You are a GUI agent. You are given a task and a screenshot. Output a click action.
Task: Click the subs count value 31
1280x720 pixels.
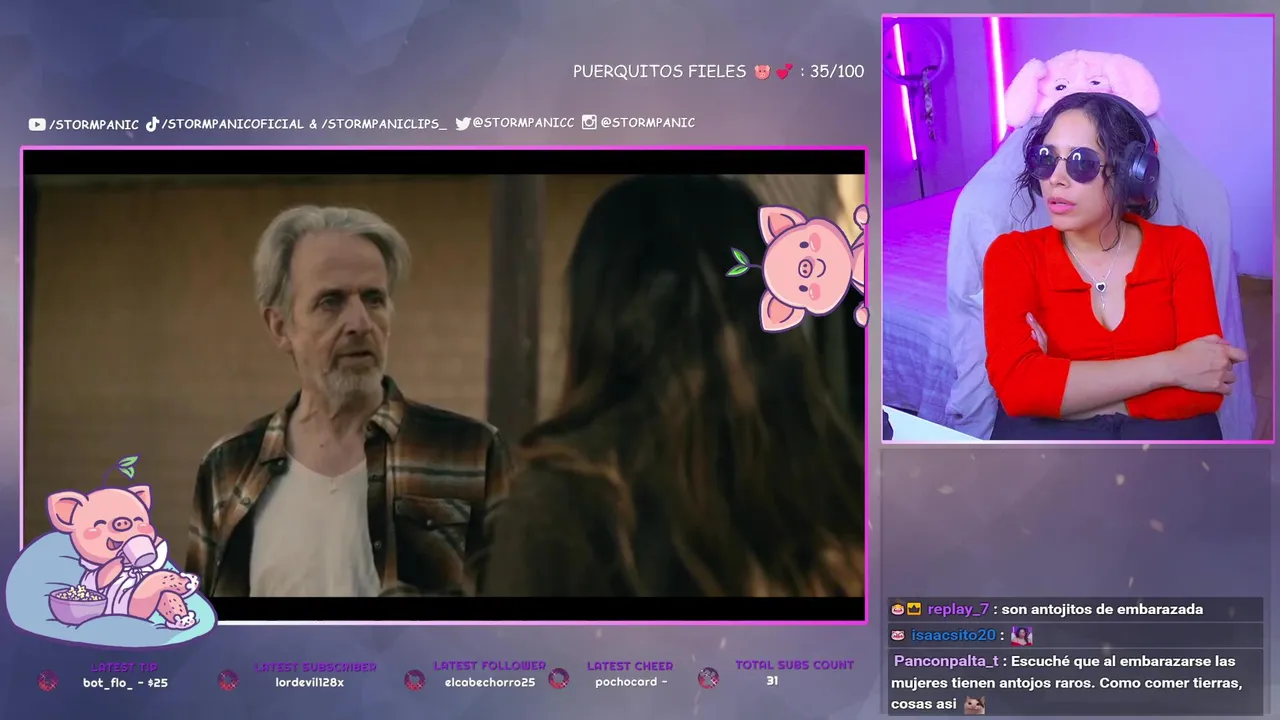[772, 681]
